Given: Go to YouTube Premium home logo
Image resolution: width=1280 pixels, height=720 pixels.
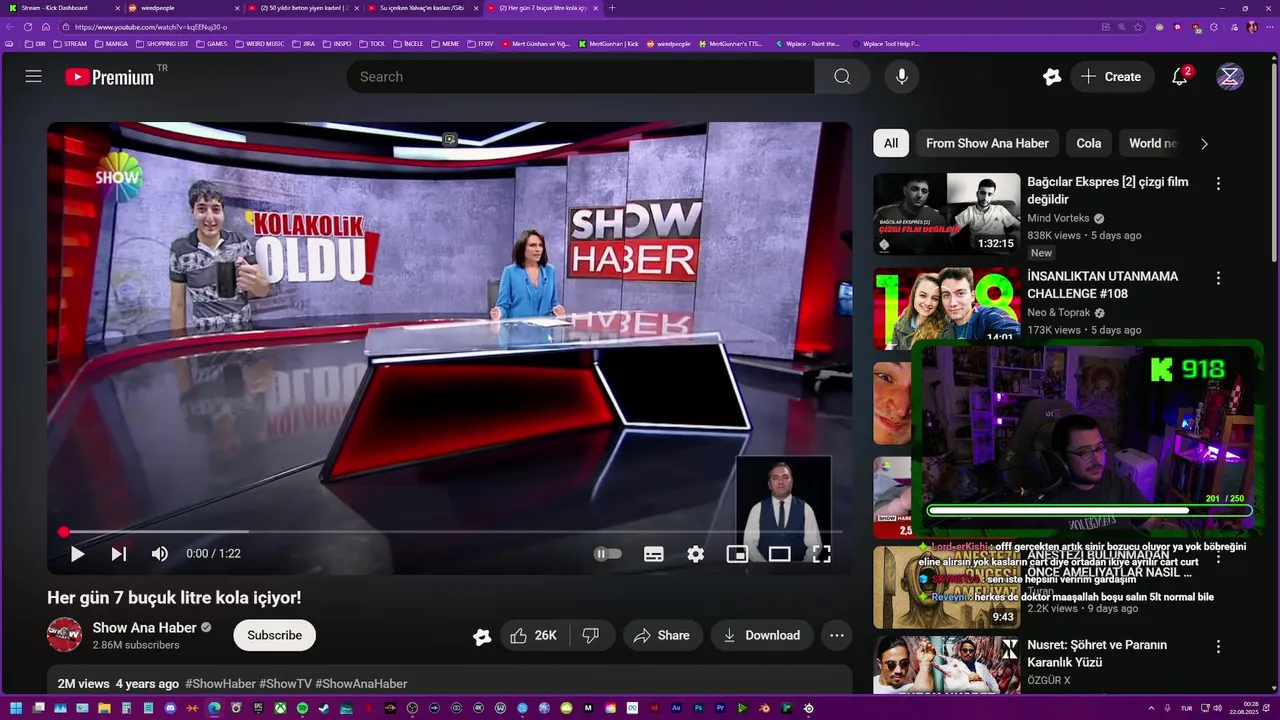Looking at the screenshot, I should pyautogui.click(x=110, y=77).
